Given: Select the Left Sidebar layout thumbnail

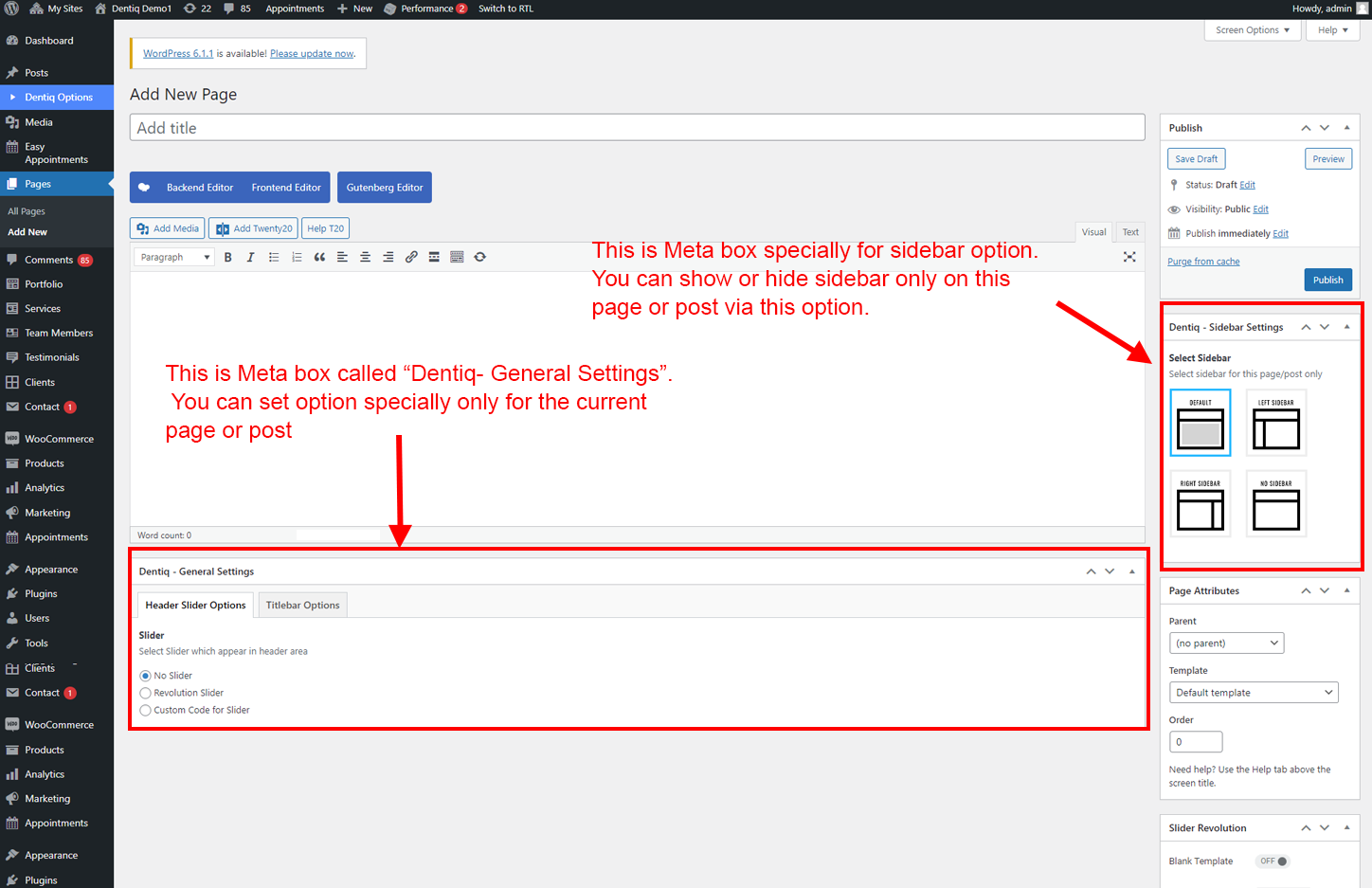Looking at the screenshot, I should click(1275, 423).
